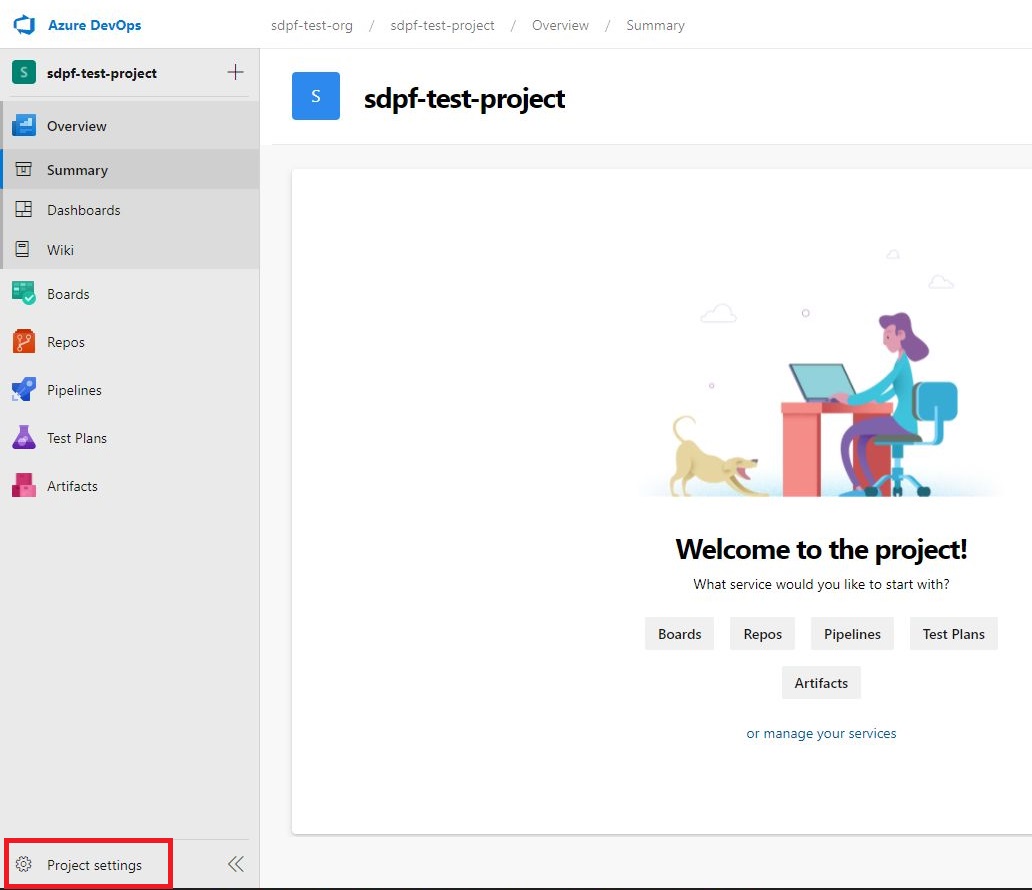Click the Test Plans flask icon
Screen dimensions: 1032x890
(x=24, y=438)
